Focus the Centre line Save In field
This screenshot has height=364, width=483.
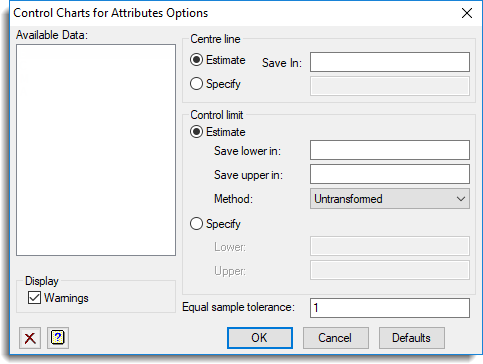tap(390, 62)
